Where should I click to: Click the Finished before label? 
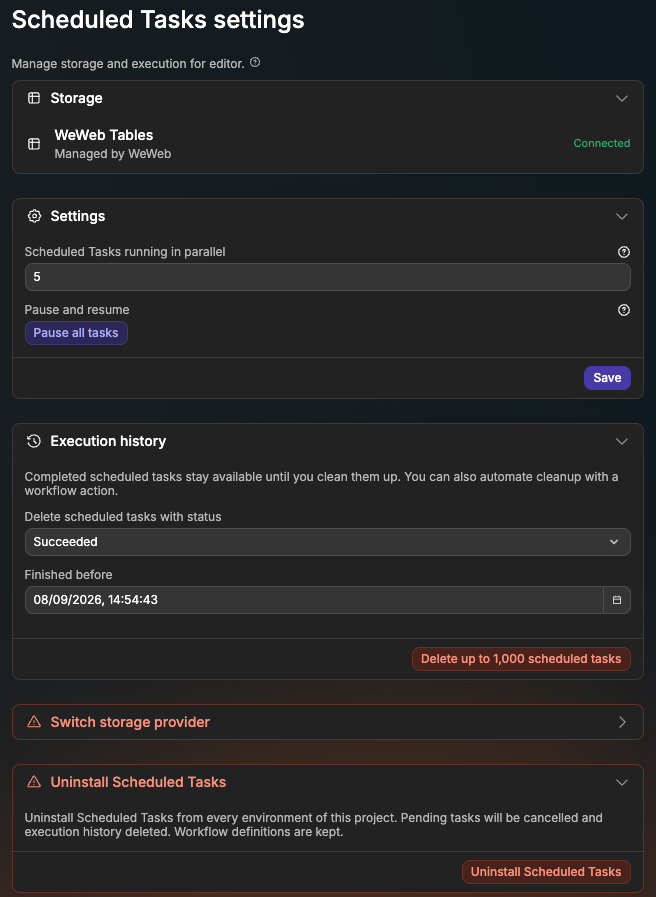coord(68,575)
